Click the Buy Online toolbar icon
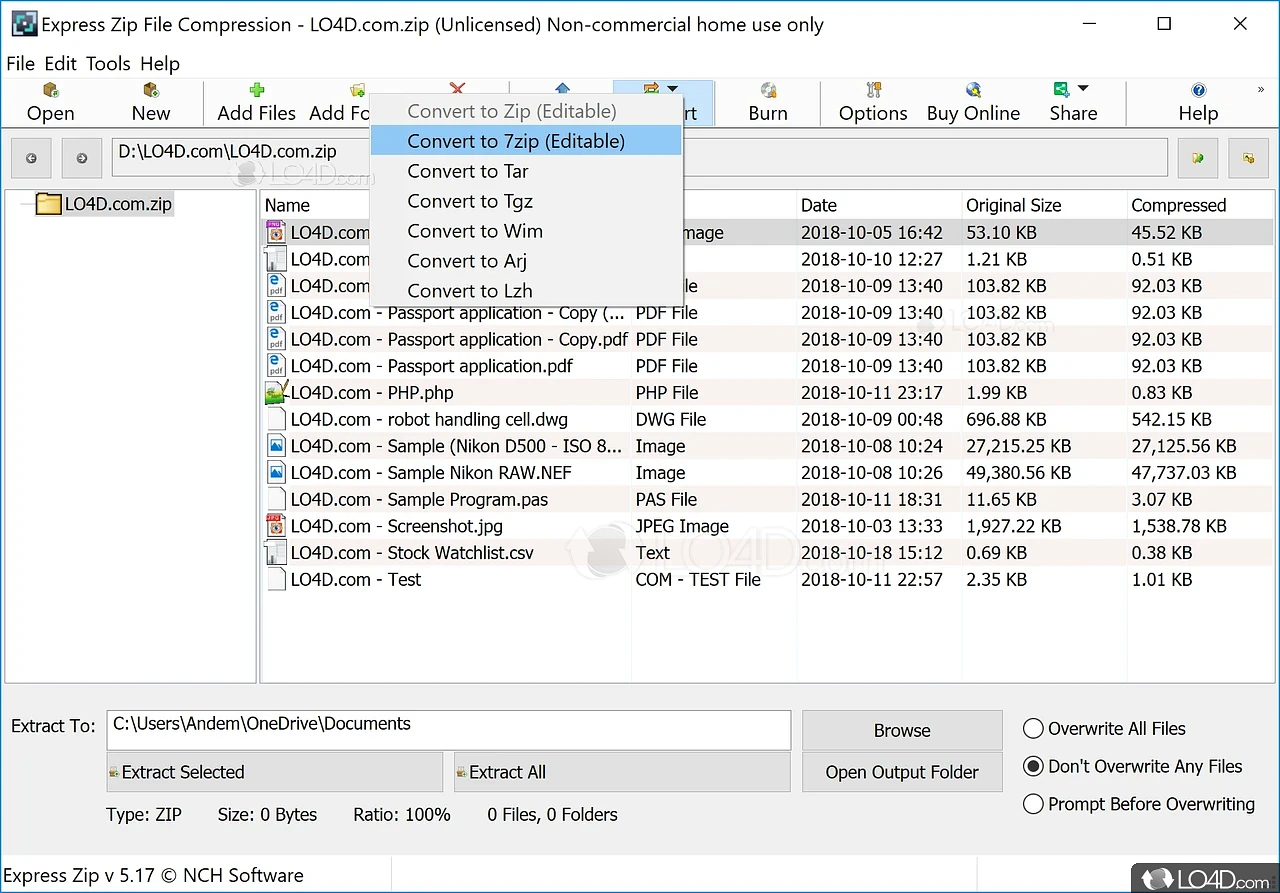 click(973, 92)
